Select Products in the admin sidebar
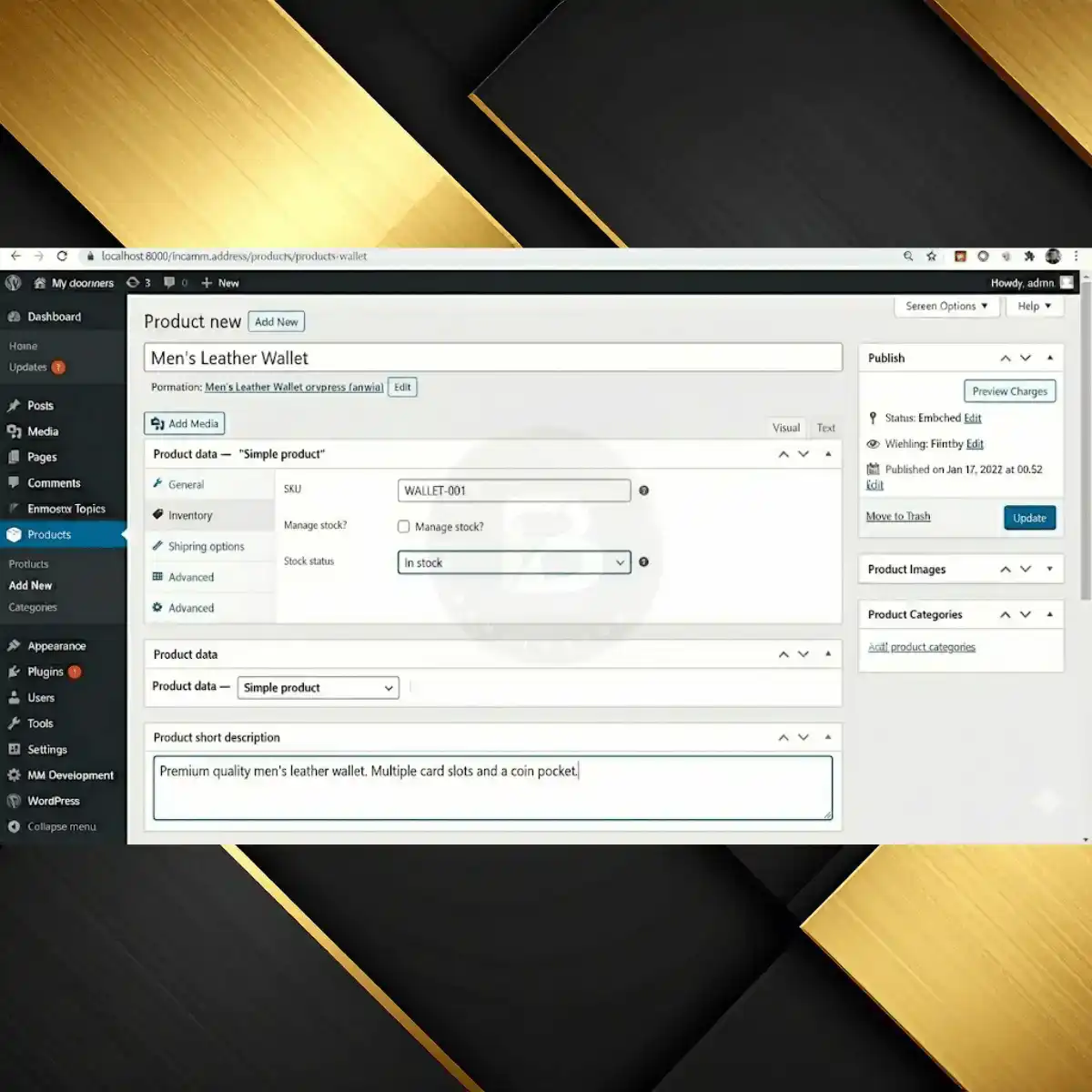The image size is (1092, 1092). click(x=49, y=534)
